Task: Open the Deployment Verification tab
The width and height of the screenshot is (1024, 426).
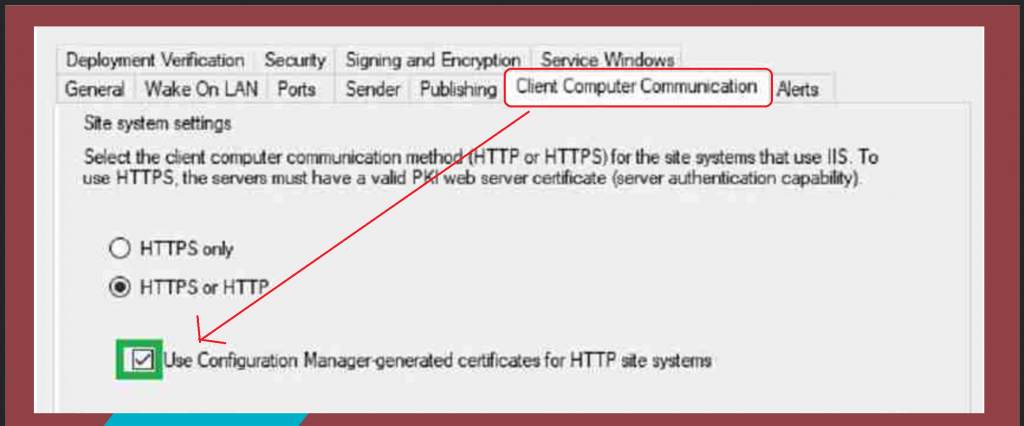Action: click(x=155, y=61)
